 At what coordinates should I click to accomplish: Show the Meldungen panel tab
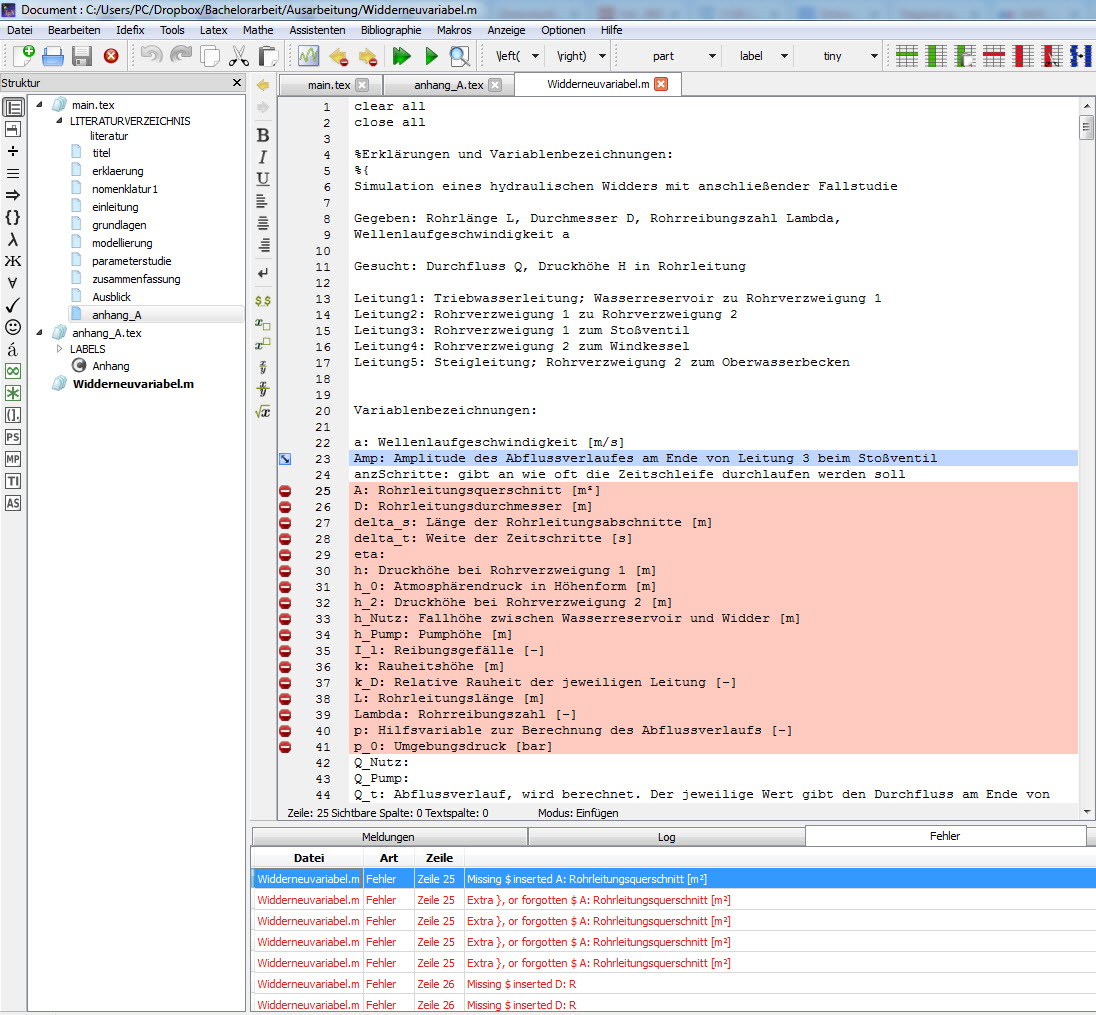(x=389, y=837)
